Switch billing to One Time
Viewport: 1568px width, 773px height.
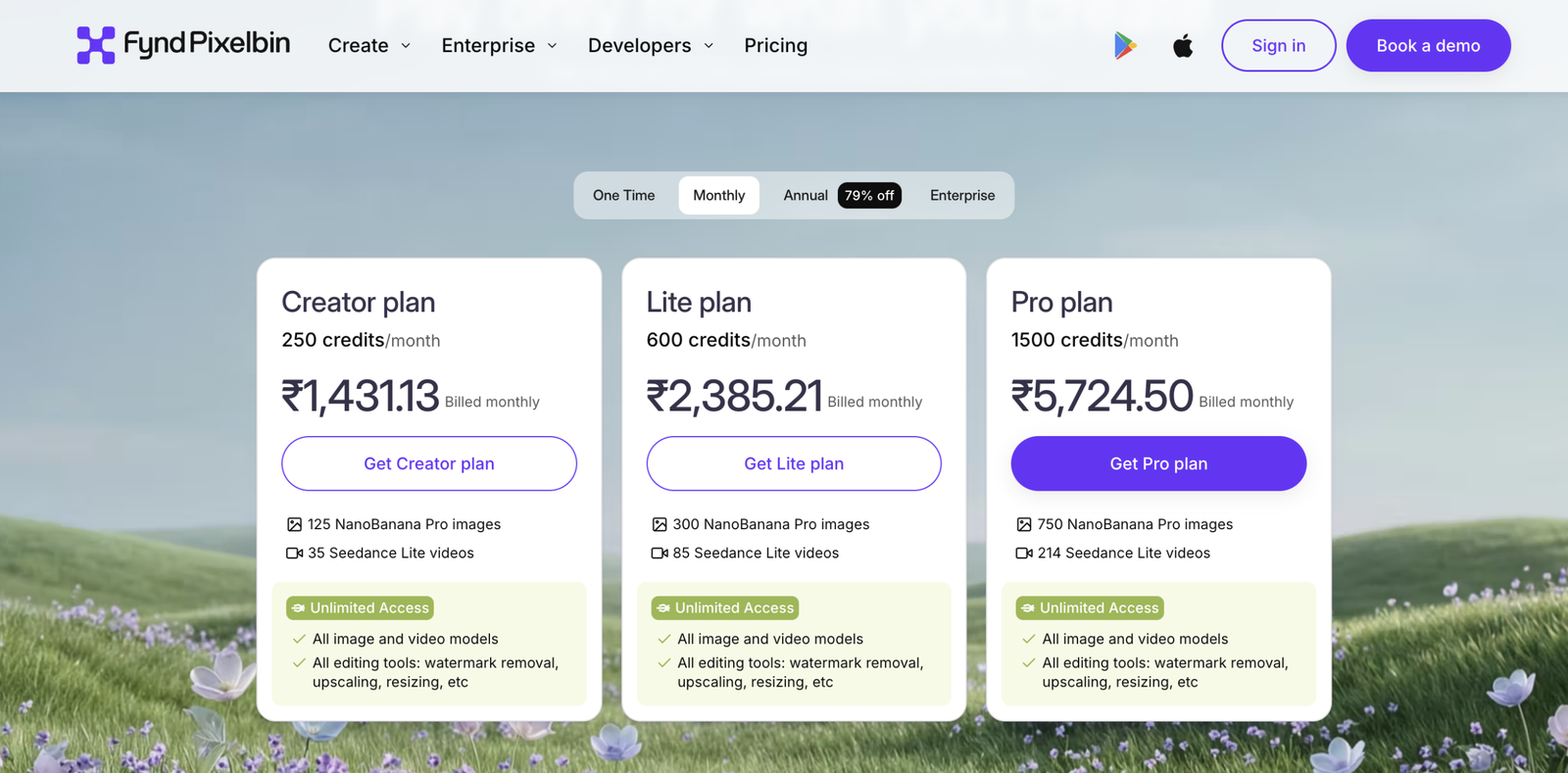click(624, 195)
